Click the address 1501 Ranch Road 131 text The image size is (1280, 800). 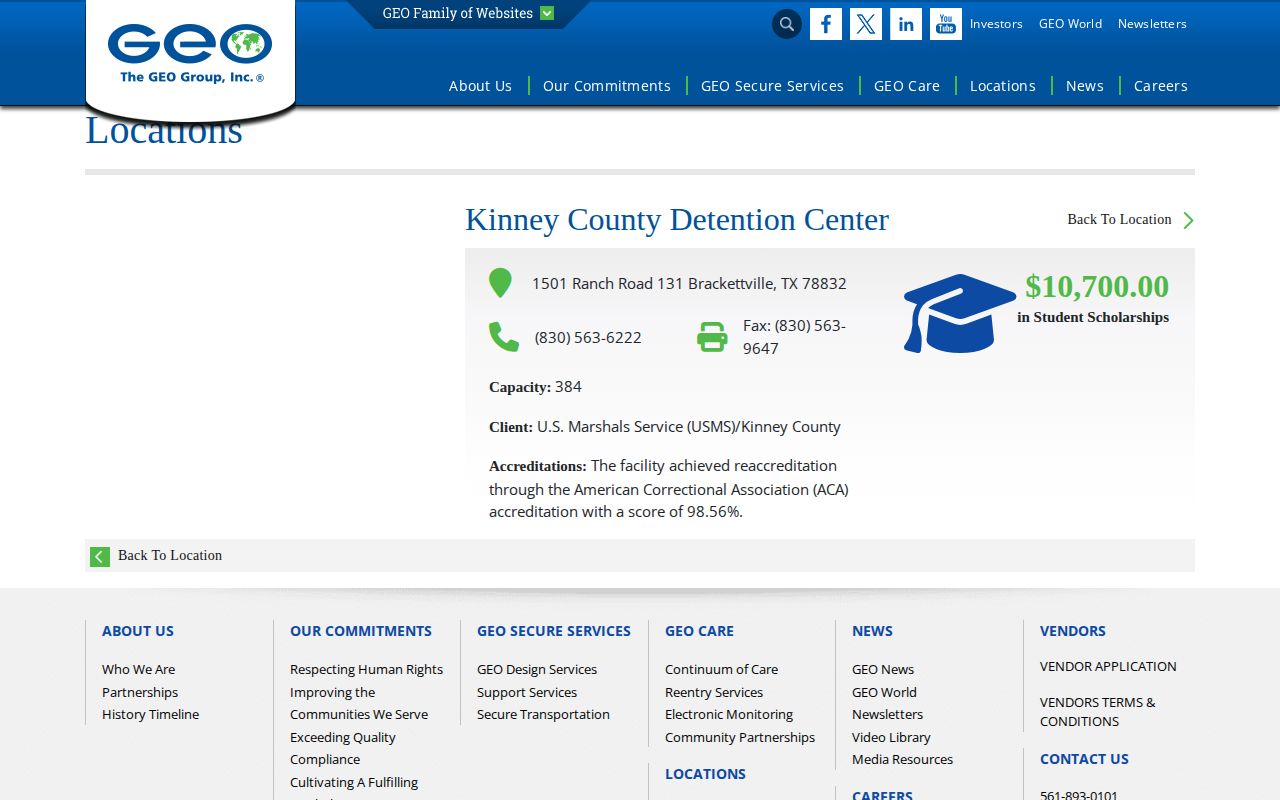point(689,284)
